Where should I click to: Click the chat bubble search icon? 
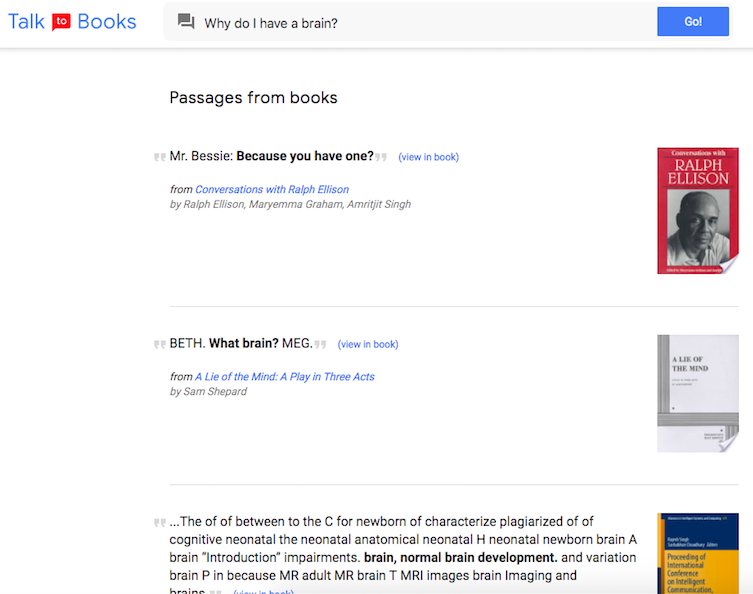pos(186,22)
